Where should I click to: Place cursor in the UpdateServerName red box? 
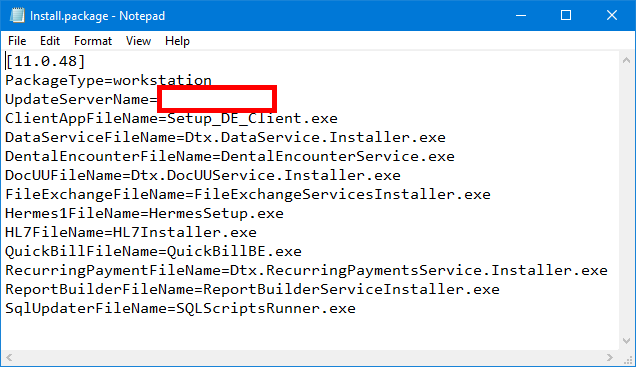[x=217, y=99]
